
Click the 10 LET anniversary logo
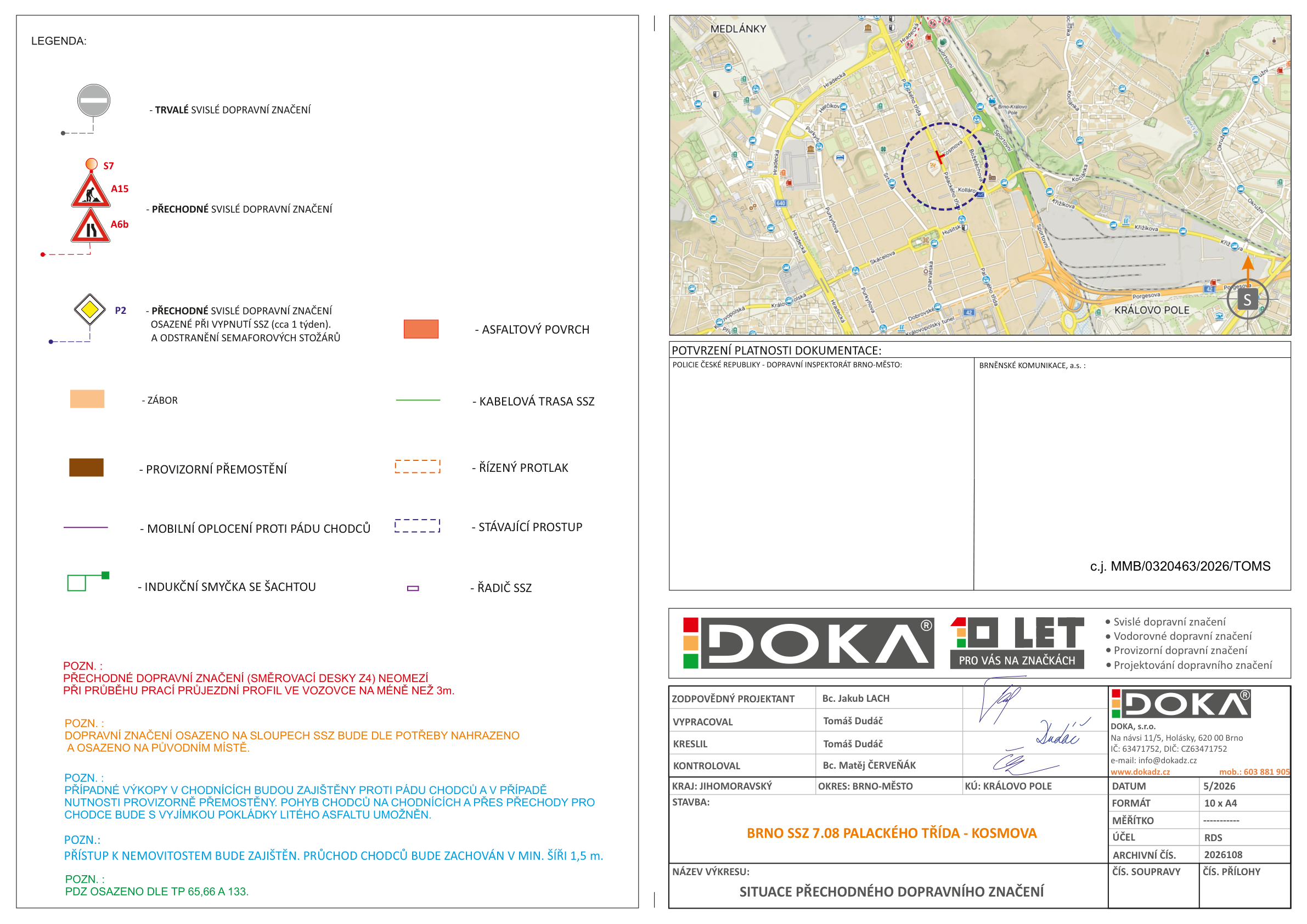[1017, 643]
